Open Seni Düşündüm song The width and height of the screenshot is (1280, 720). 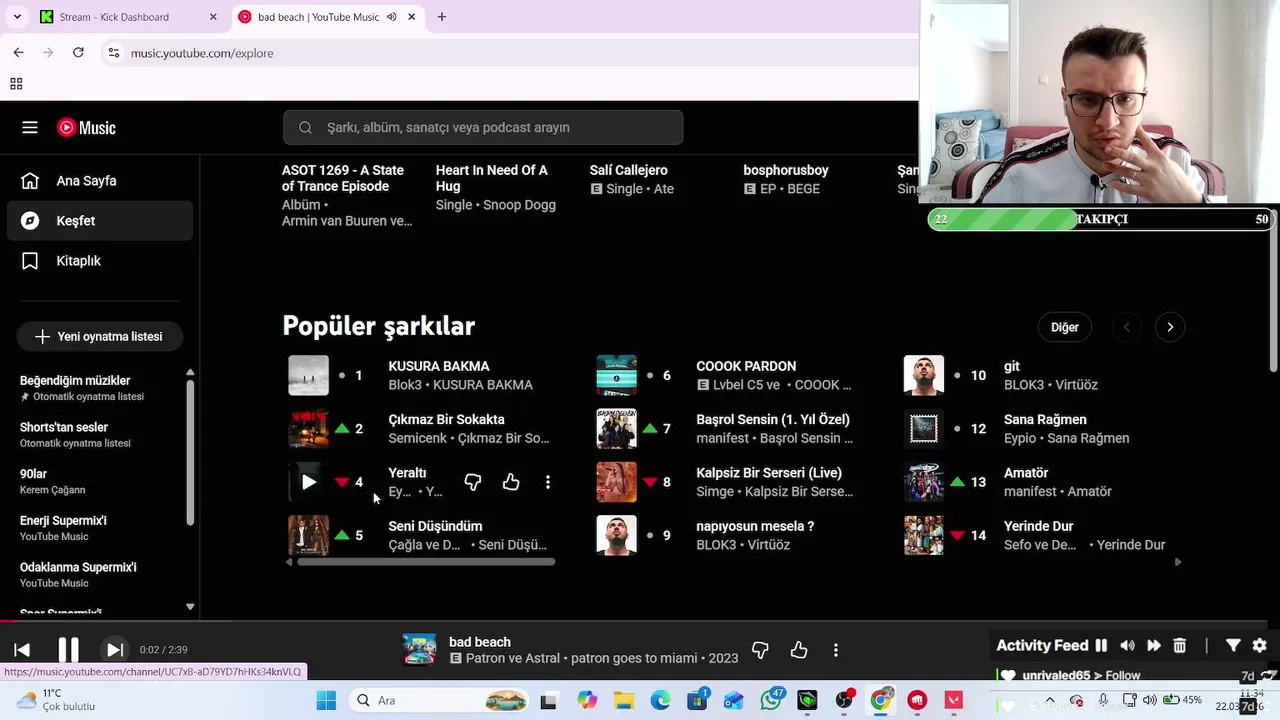click(435, 526)
